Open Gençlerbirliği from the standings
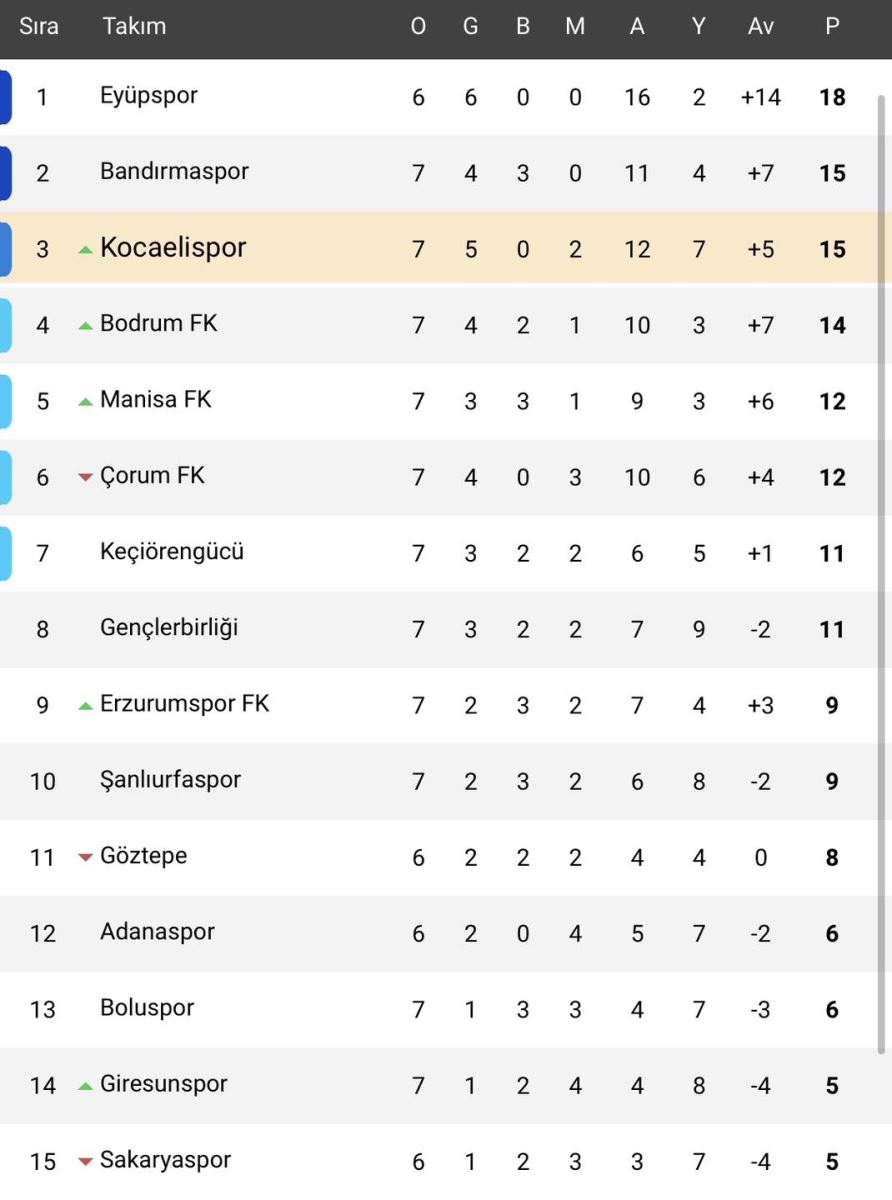 pos(169,628)
